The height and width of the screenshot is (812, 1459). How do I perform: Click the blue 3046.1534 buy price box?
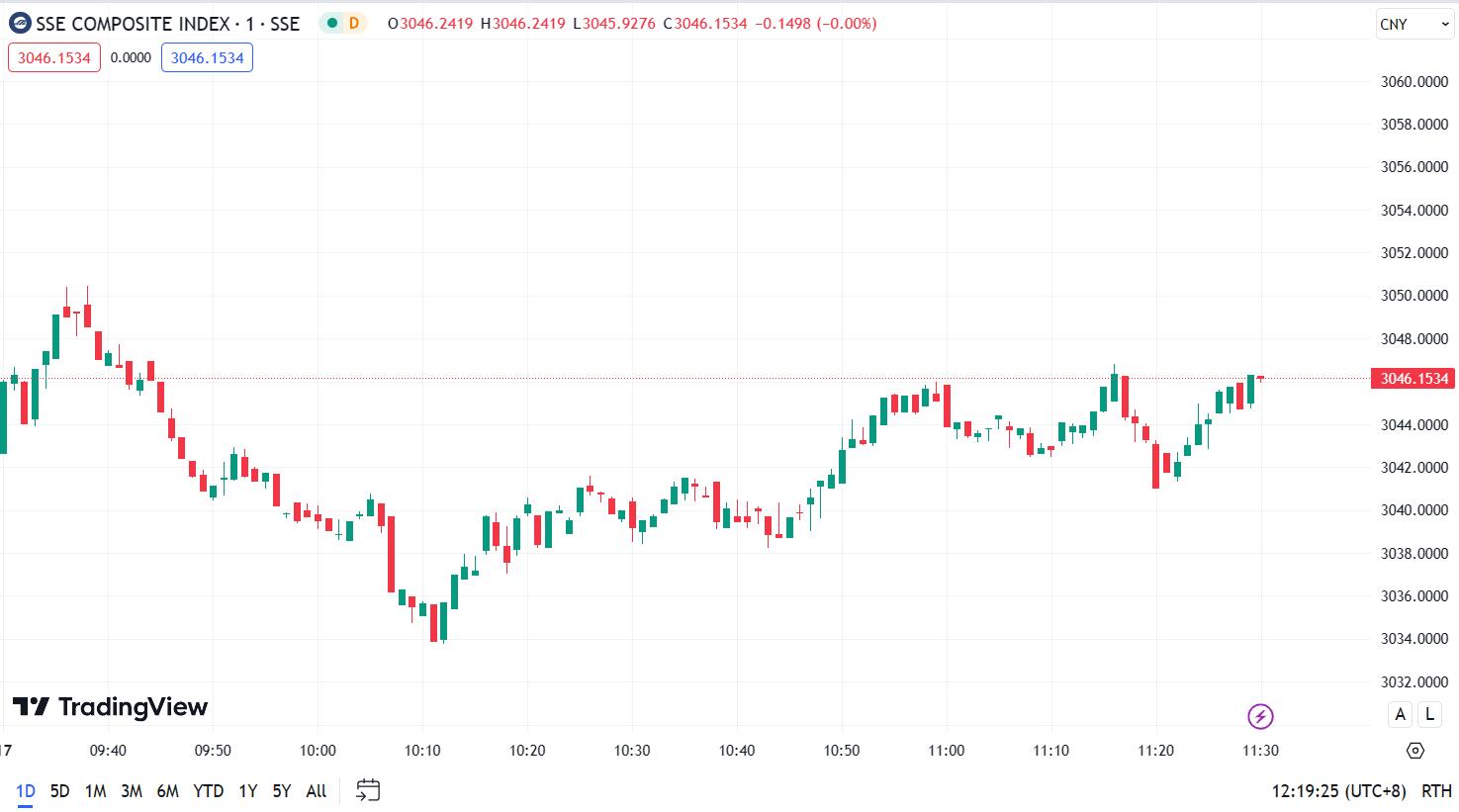tap(207, 58)
